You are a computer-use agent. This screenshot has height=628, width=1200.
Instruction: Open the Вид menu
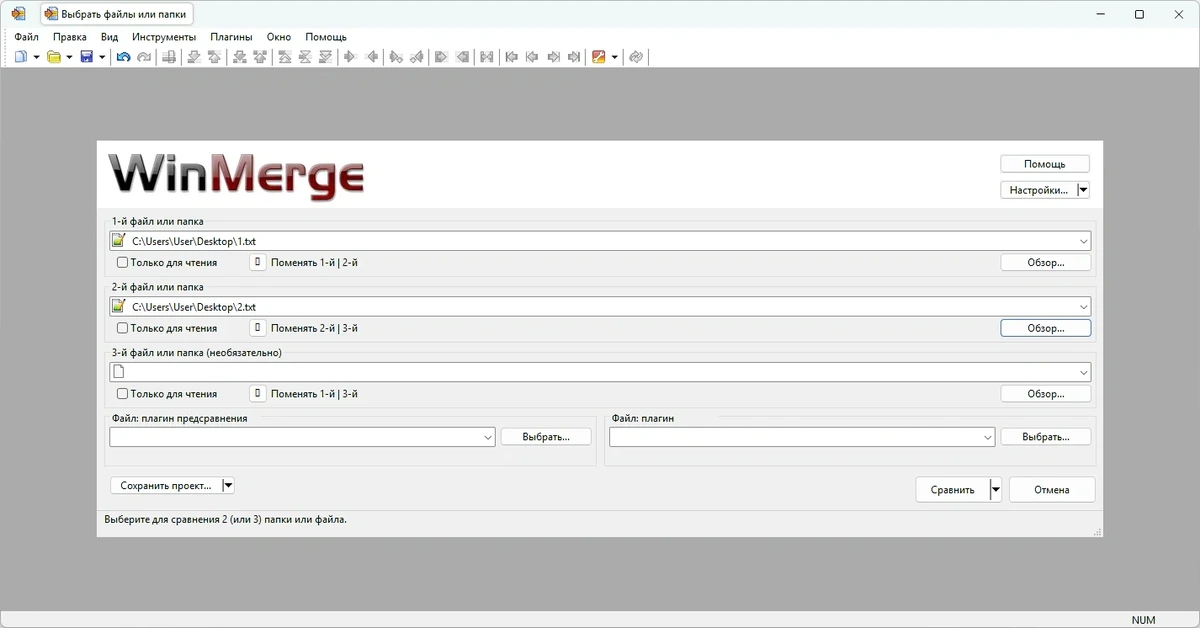pos(109,37)
